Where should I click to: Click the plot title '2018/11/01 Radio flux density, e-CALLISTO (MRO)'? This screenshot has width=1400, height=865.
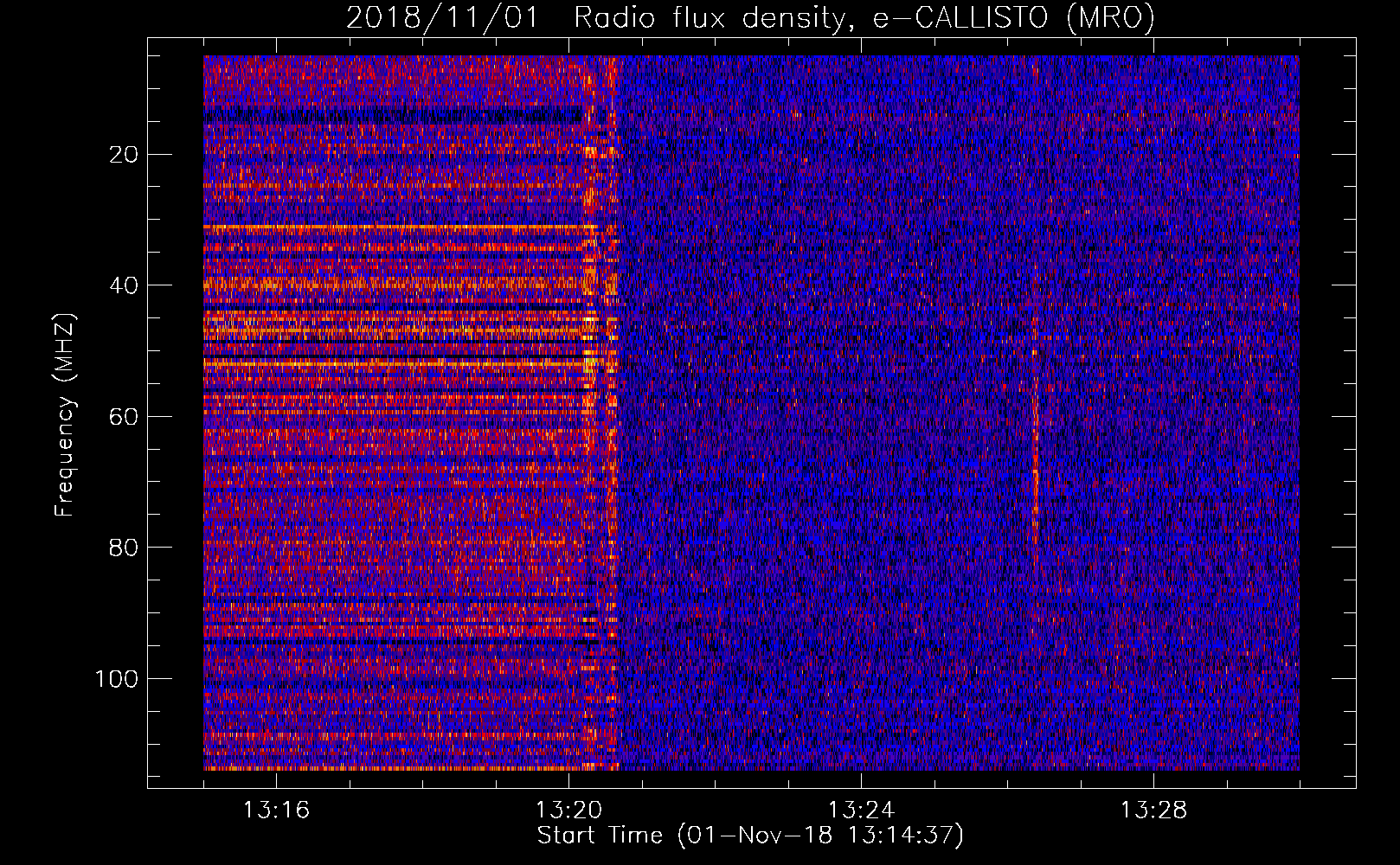click(750, 17)
